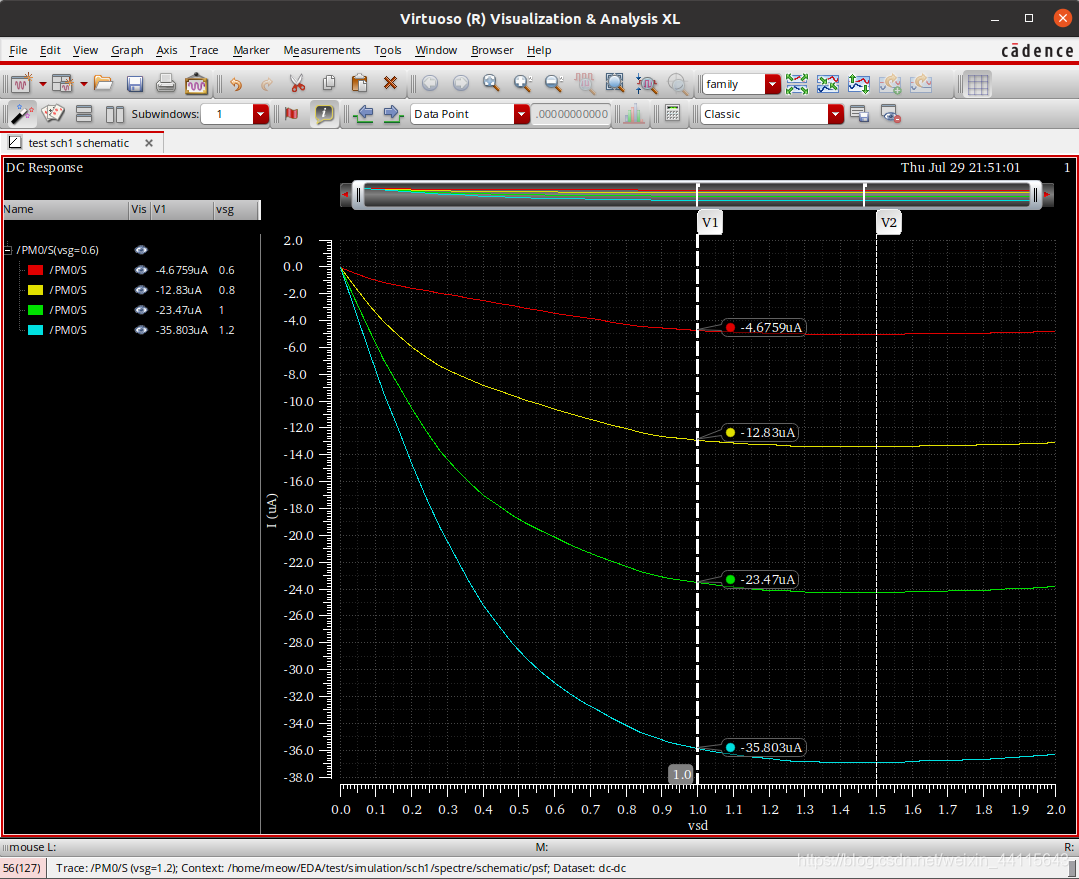Open the histogram bar chart tool
The width and height of the screenshot is (1079, 879).
tap(634, 114)
